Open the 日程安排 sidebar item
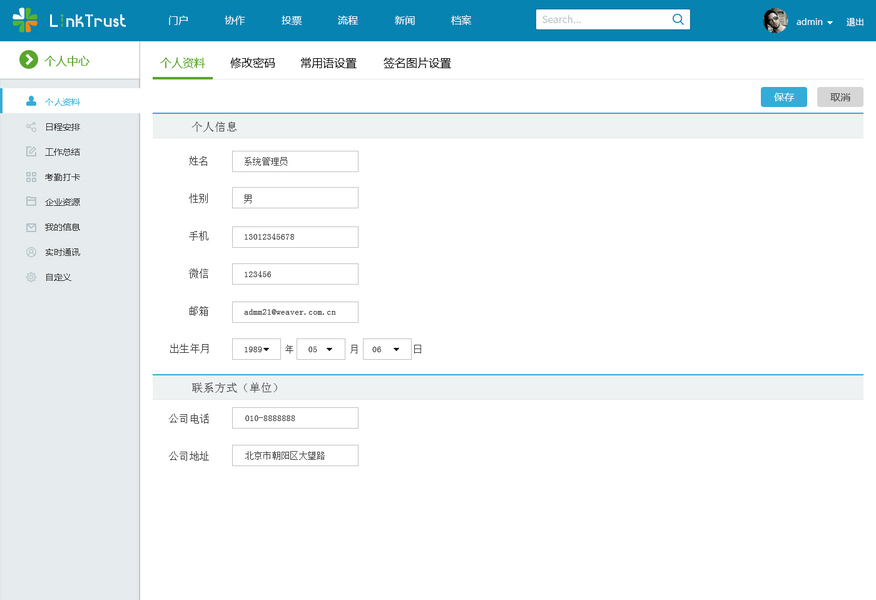The image size is (876, 600). pos(70,127)
